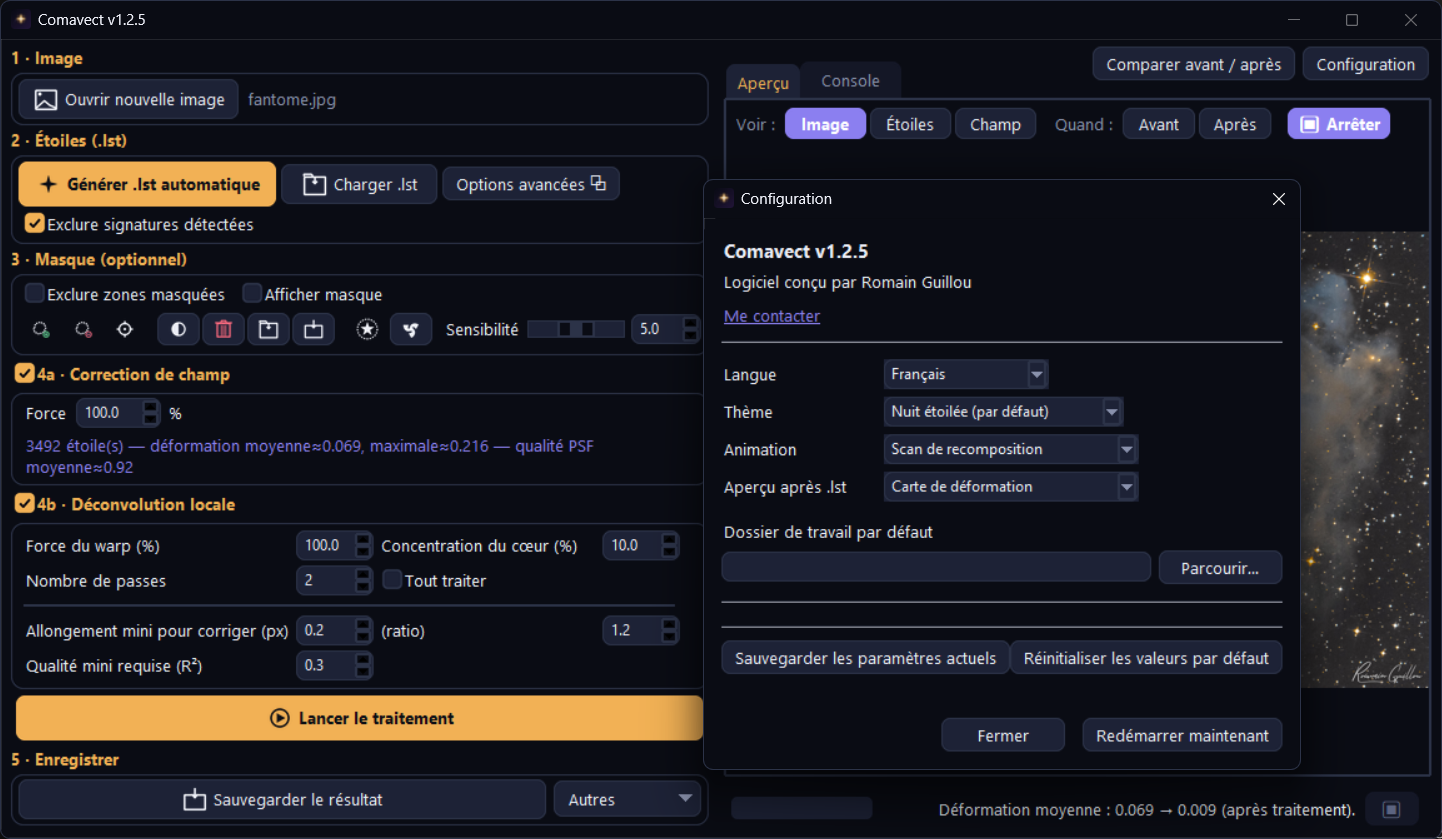Image resolution: width=1442 pixels, height=839 pixels.
Task: Toggle the 4a Correction de champ checkbox
Action: point(25,374)
